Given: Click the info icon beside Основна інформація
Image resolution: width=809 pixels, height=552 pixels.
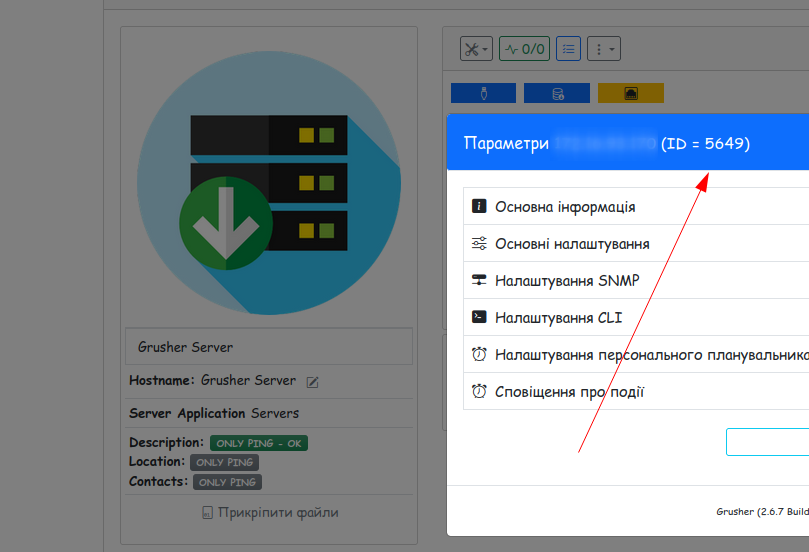Looking at the screenshot, I should (x=479, y=206).
